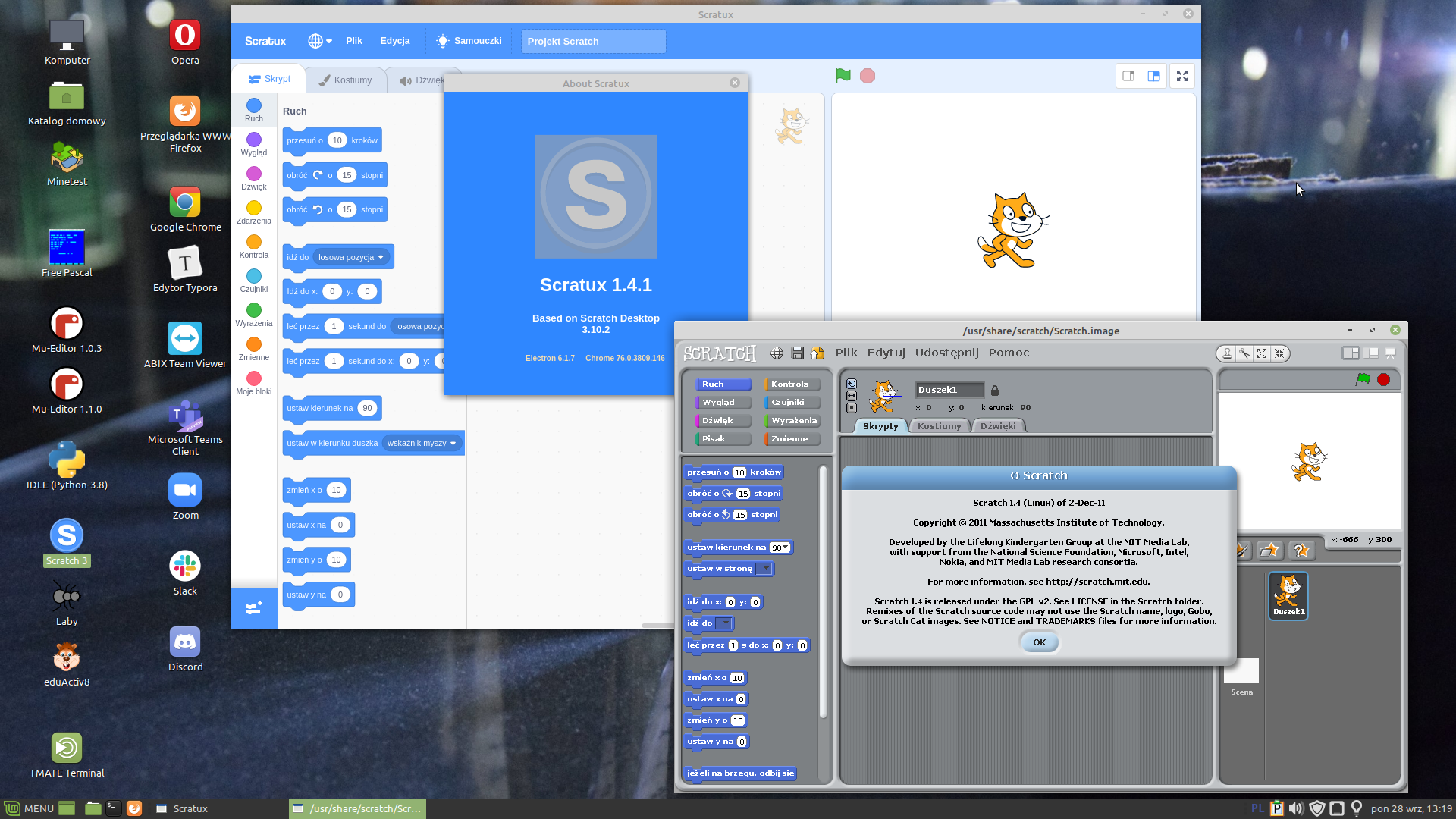Switch Scratux to large stage layout
This screenshot has height=819, width=1456.
coord(1154,76)
